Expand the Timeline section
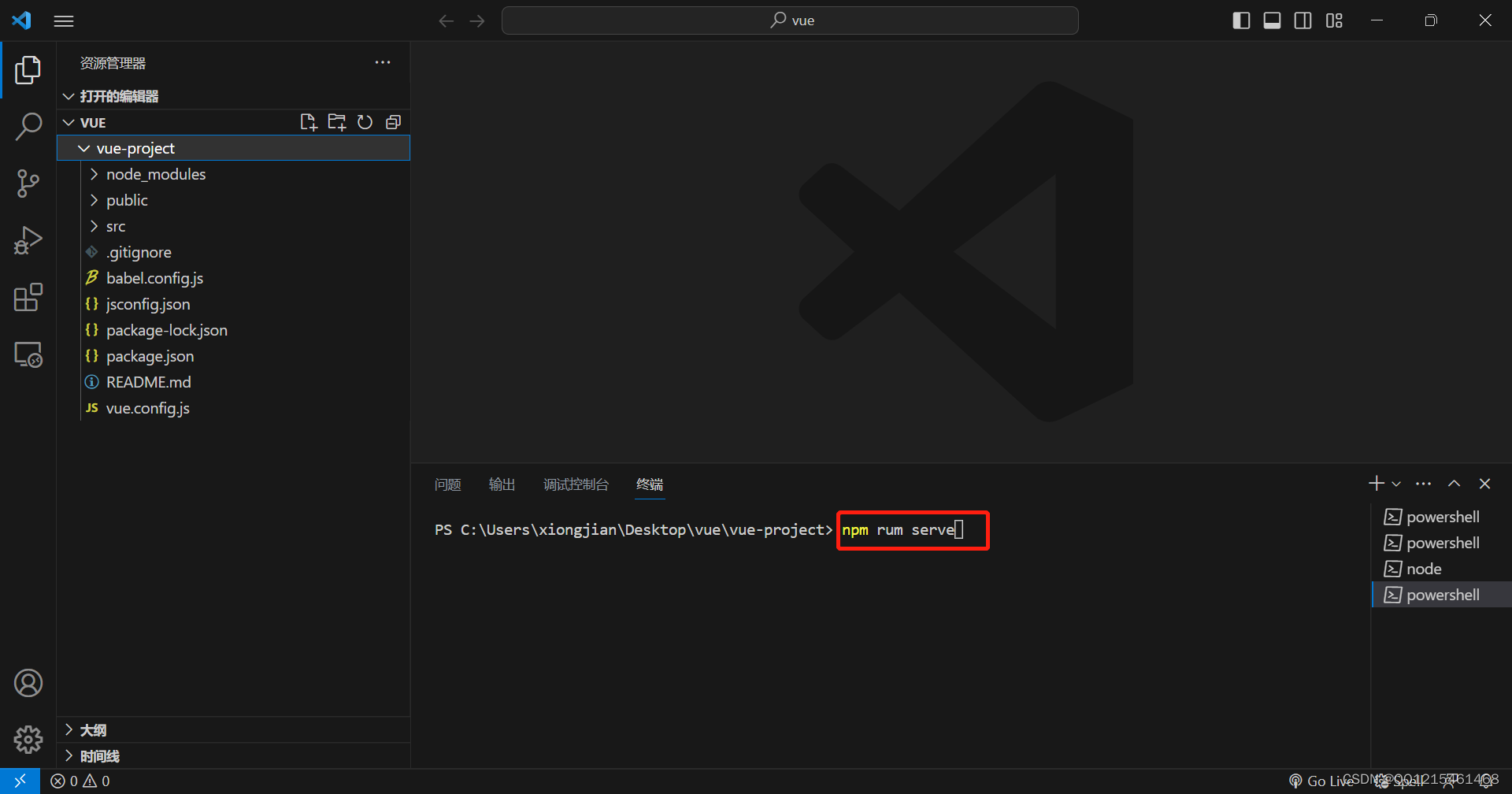Viewport: 1512px width, 794px height. click(x=234, y=756)
